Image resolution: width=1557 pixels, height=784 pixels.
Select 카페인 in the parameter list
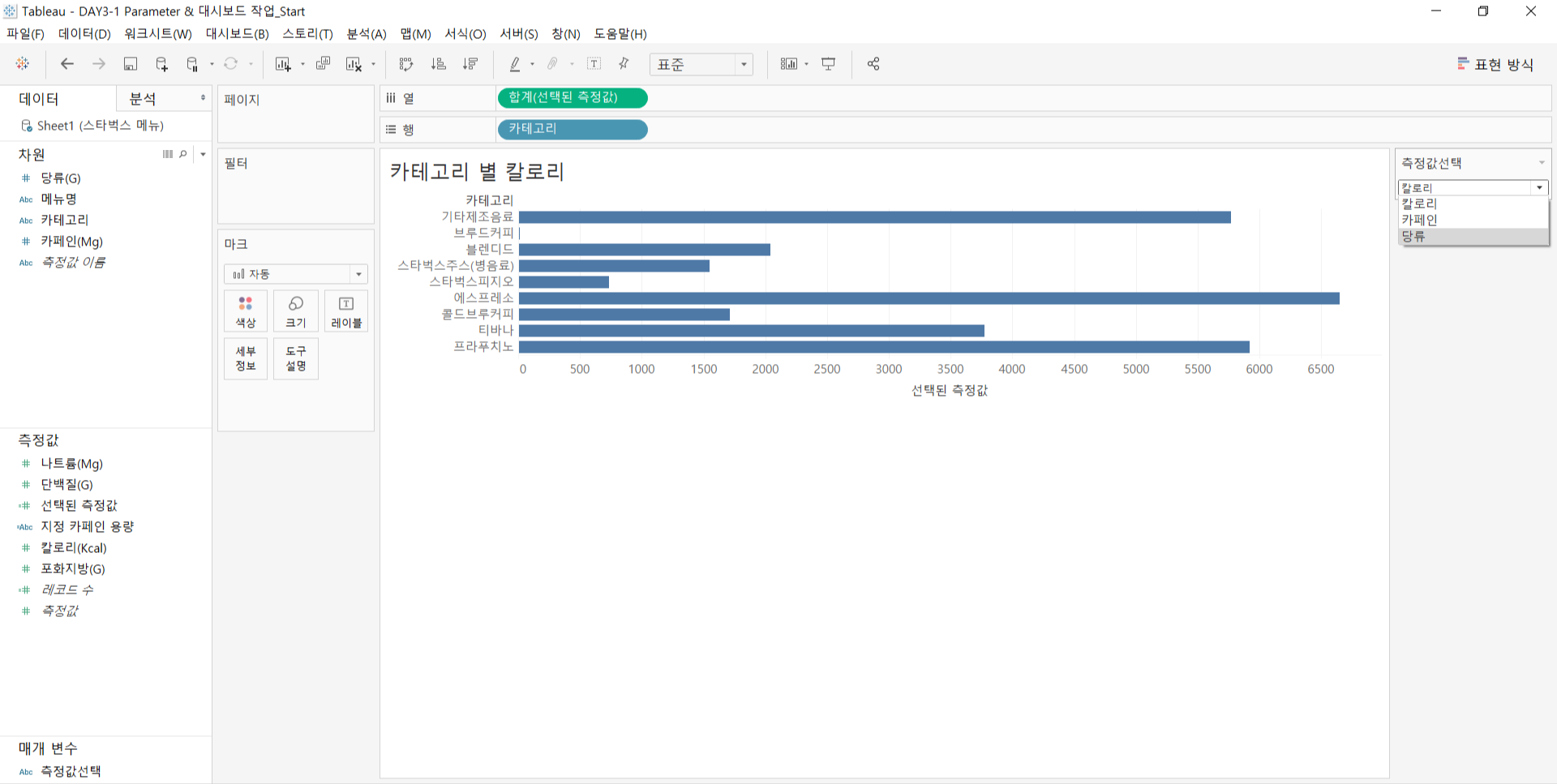pyautogui.click(x=1473, y=220)
